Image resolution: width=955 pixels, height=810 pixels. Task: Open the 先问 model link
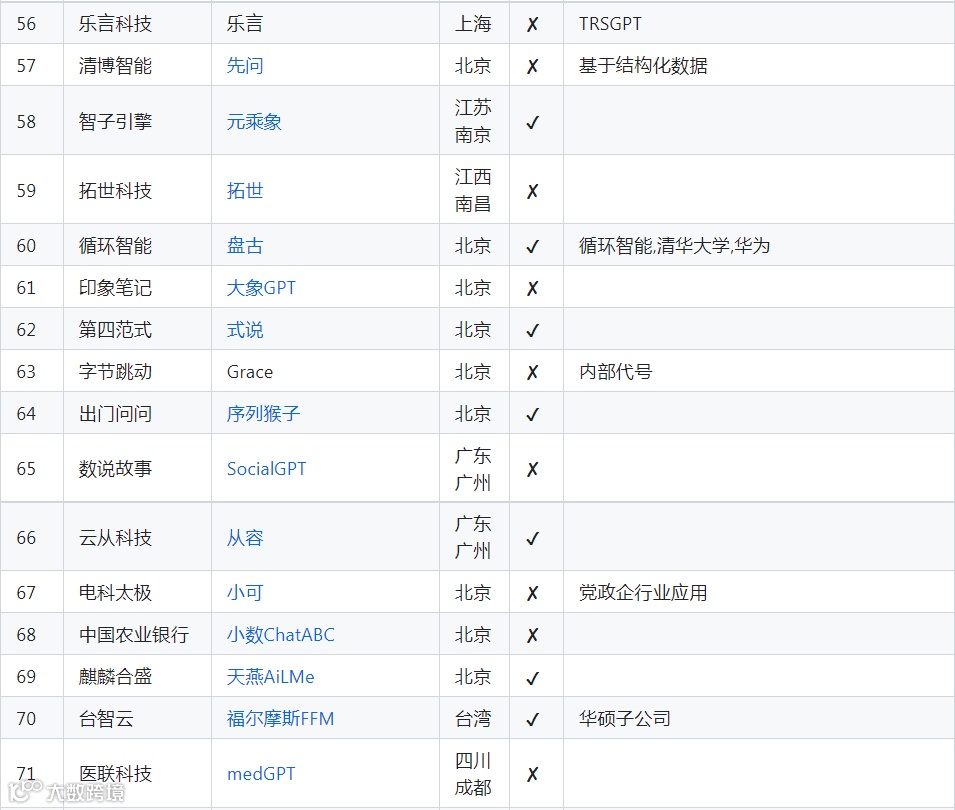pos(245,66)
